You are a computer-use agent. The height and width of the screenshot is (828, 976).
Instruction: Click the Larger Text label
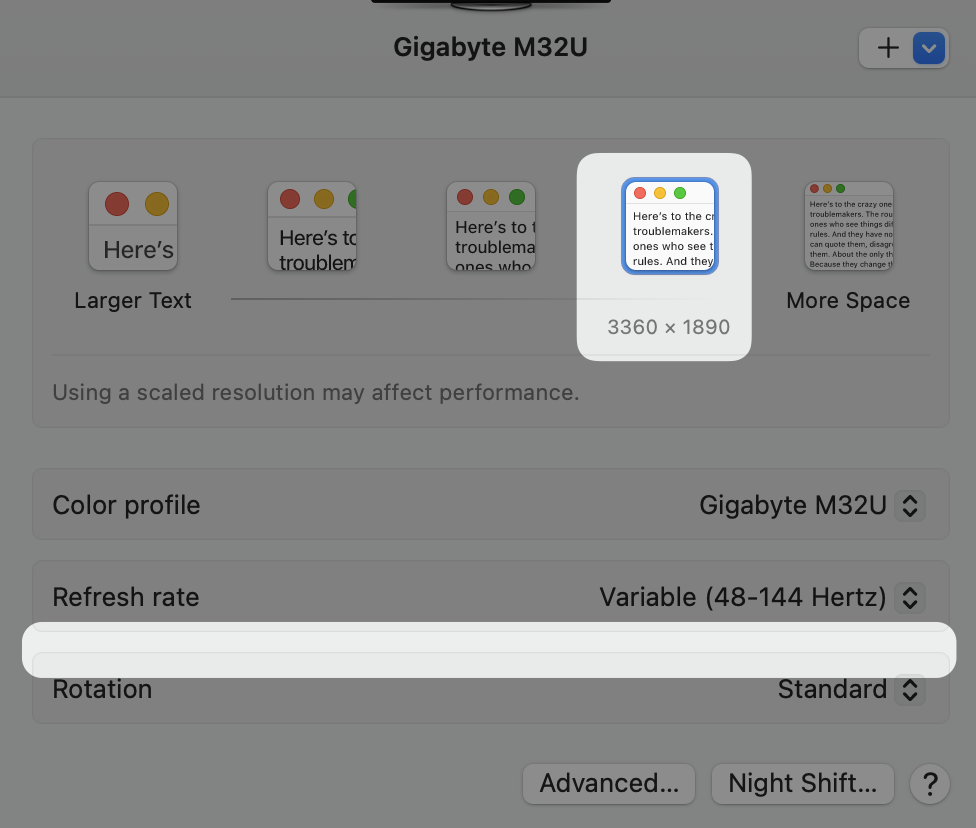(x=133, y=301)
